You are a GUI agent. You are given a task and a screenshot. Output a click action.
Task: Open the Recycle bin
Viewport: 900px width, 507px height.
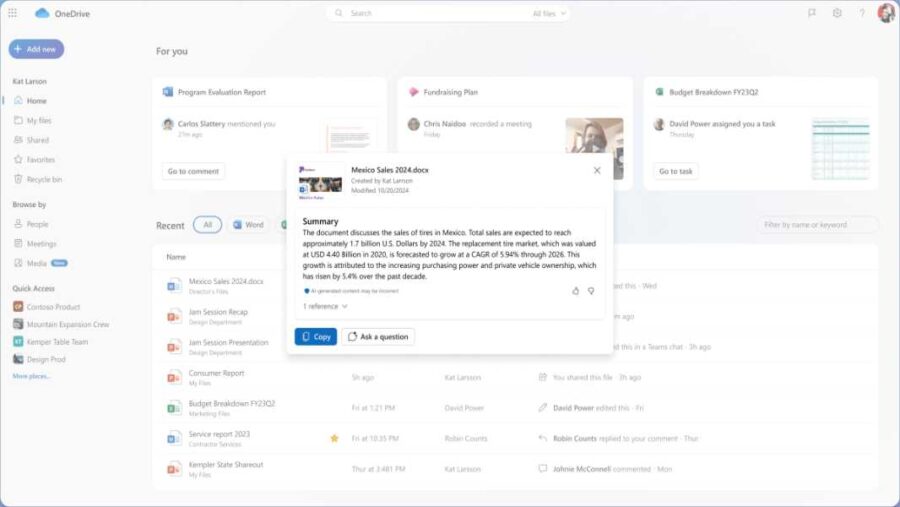(44, 179)
